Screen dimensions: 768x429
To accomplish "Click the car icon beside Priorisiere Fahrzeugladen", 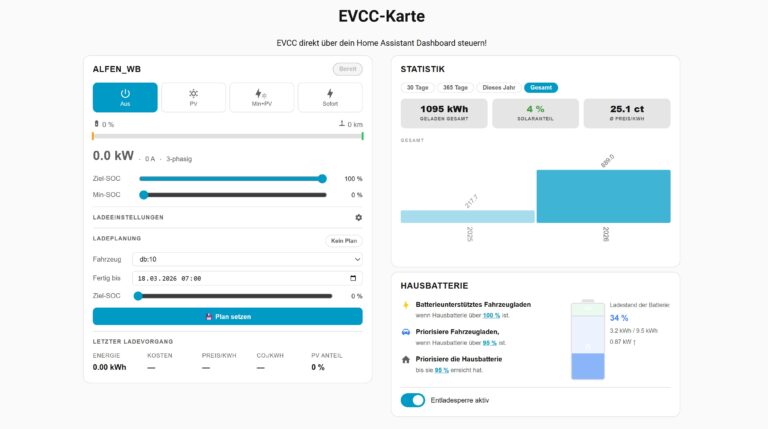I will click(x=405, y=331).
